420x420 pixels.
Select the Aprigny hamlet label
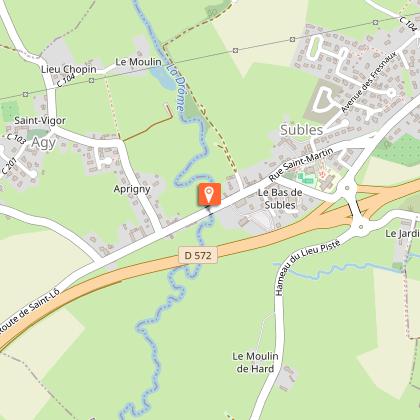[x=132, y=189]
